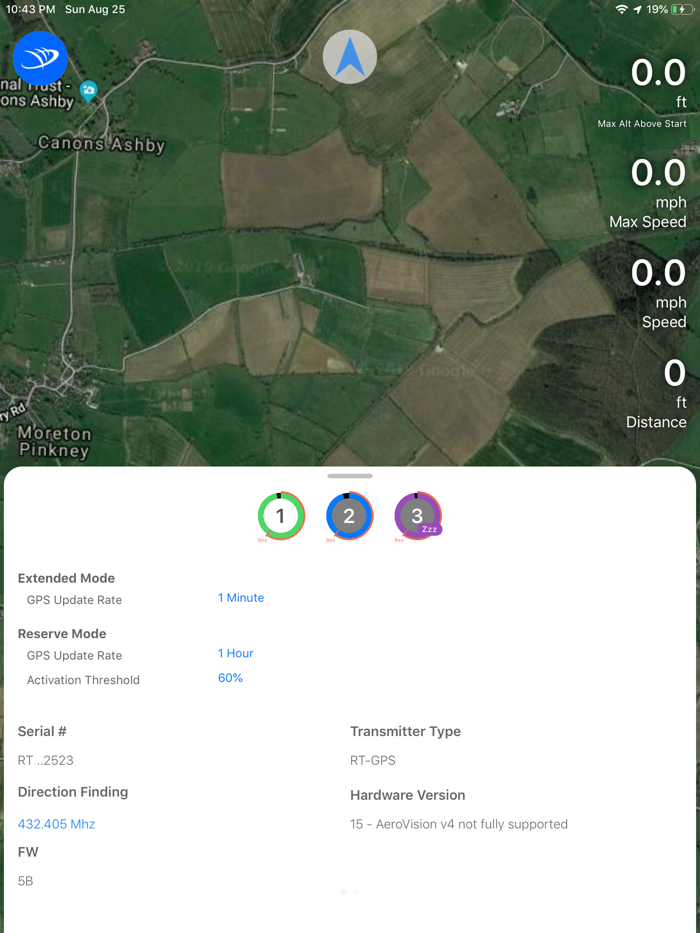This screenshot has height=933, width=700.
Task: Change Reserve Mode rate '1 Hour'
Action: (236, 653)
